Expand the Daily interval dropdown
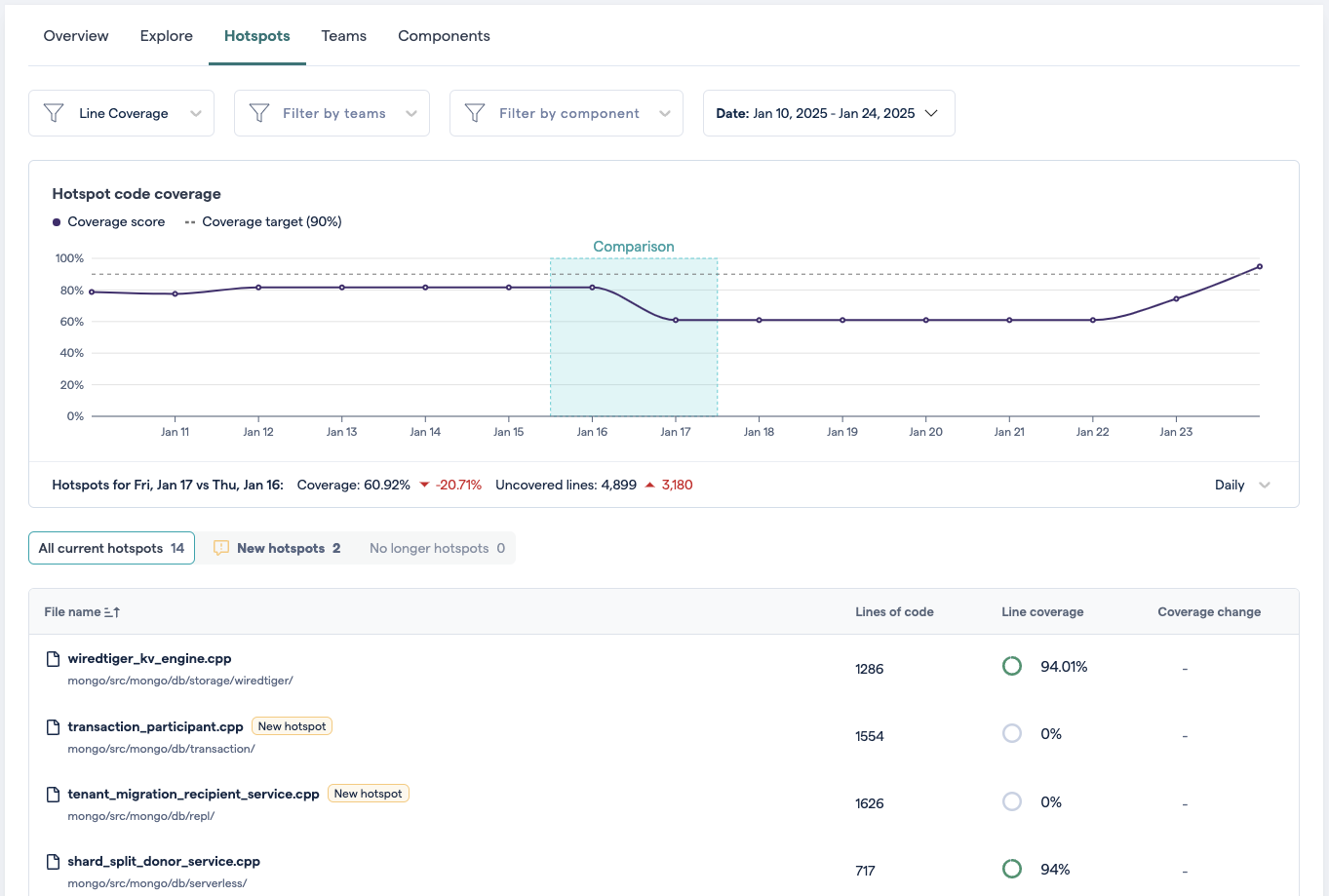Screen dimensions: 1329x896 coord(1242,486)
